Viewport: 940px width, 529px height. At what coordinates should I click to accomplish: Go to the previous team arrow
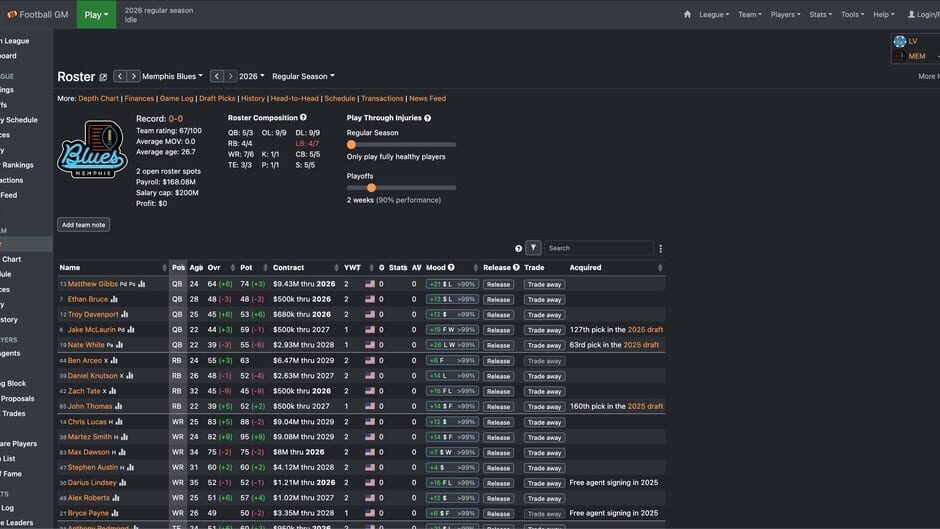click(120, 76)
